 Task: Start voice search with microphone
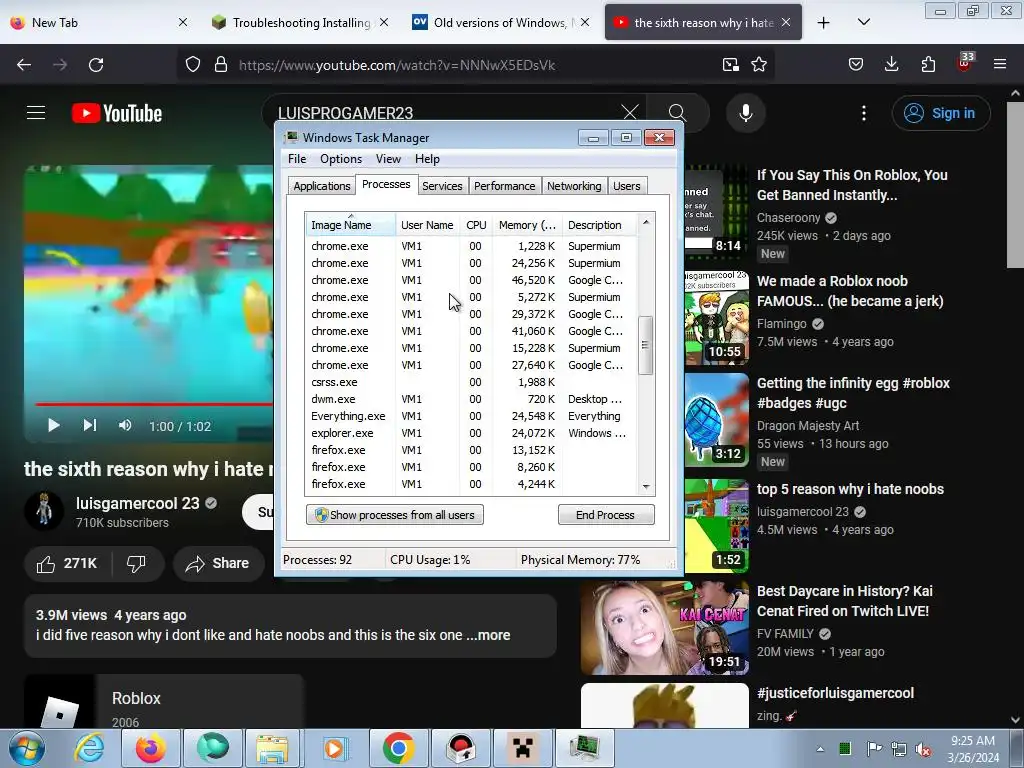(745, 113)
